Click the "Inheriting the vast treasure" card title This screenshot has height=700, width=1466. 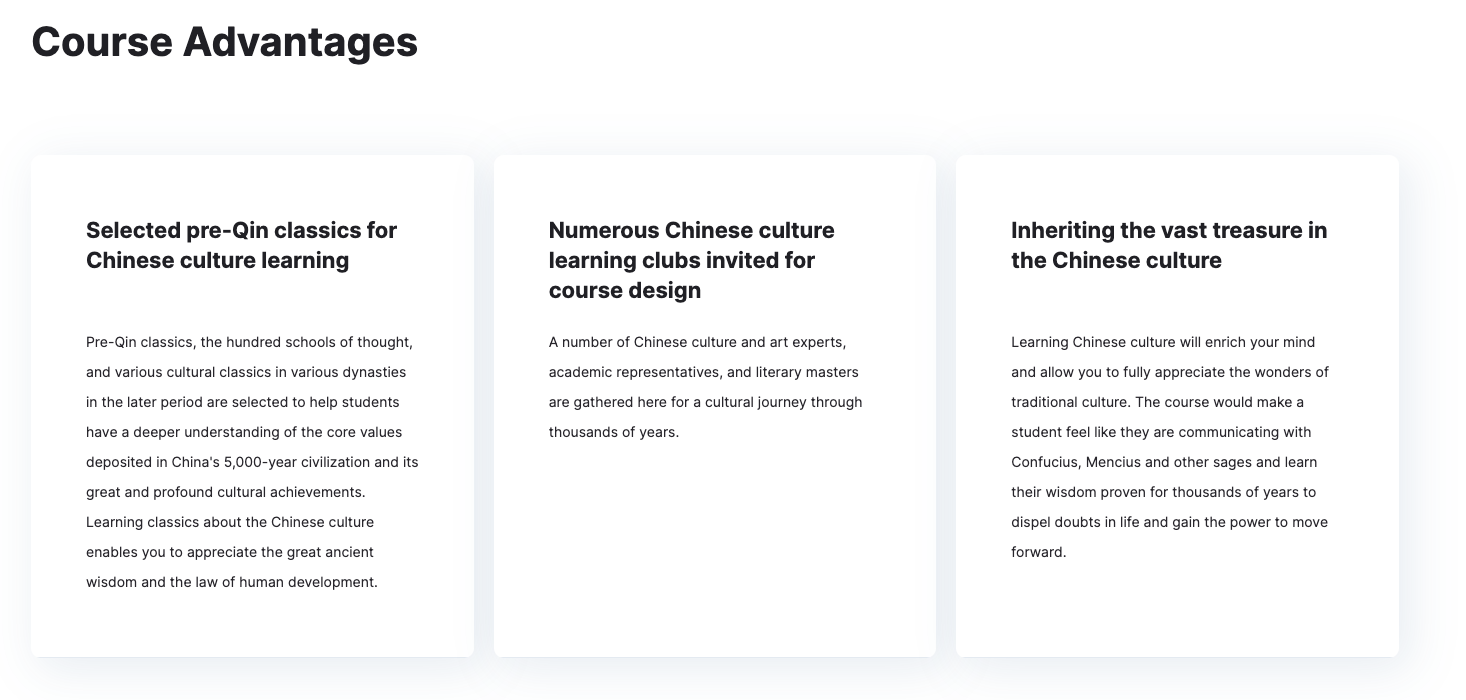click(x=1168, y=245)
